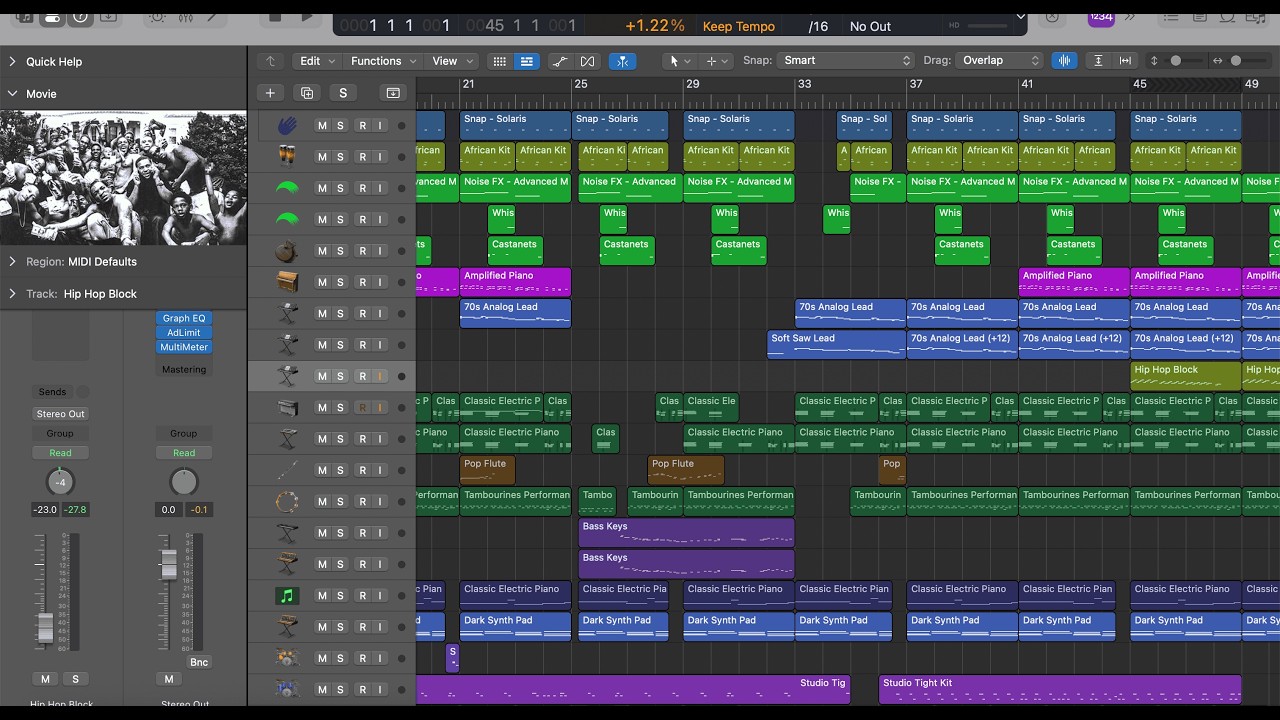Toggle the Flex view icon
The width and height of the screenshot is (1280, 720).
point(587,61)
